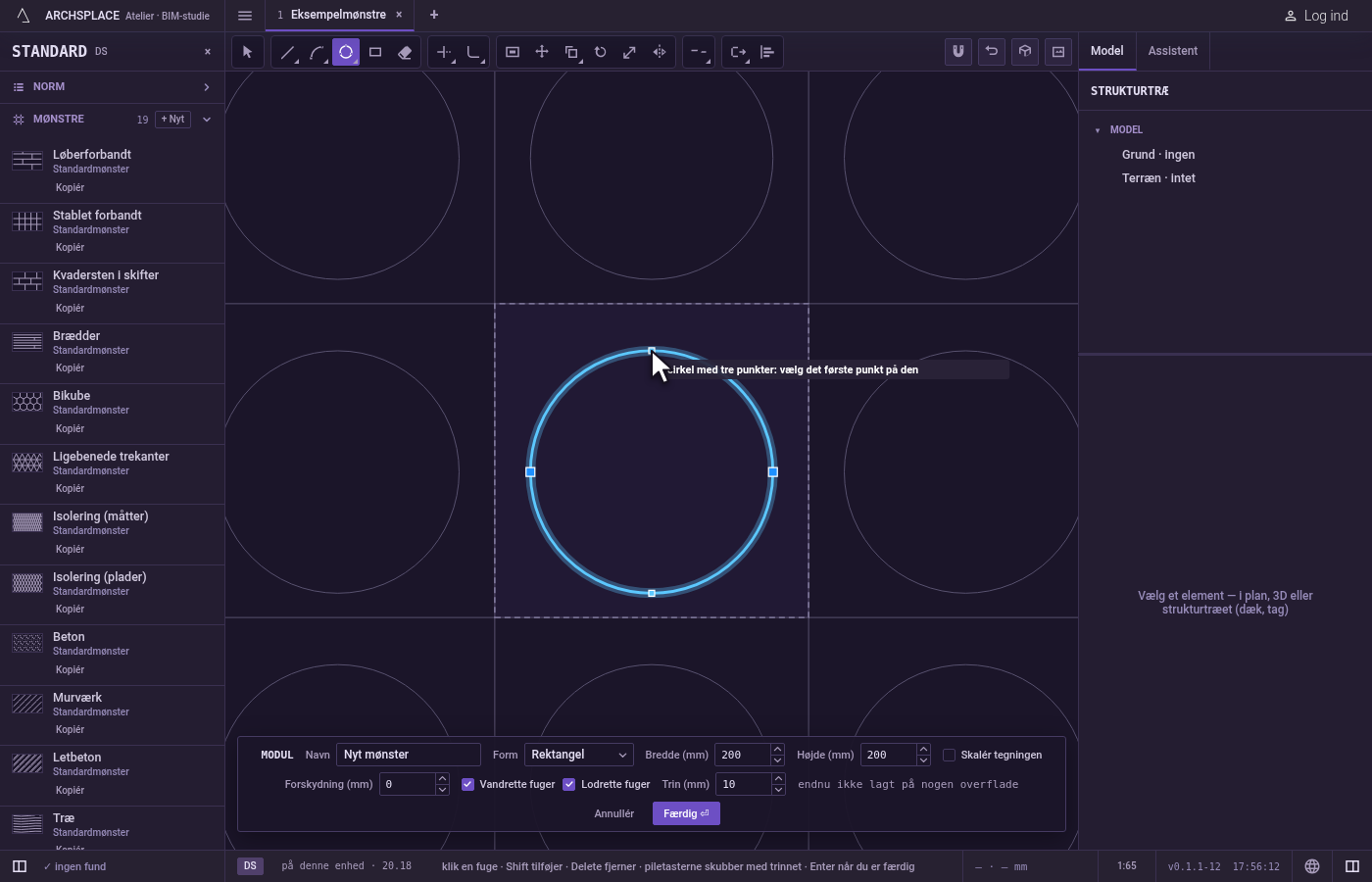1372x882 pixels.
Task: Open the 3D cube view
Action: [1025, 52]
